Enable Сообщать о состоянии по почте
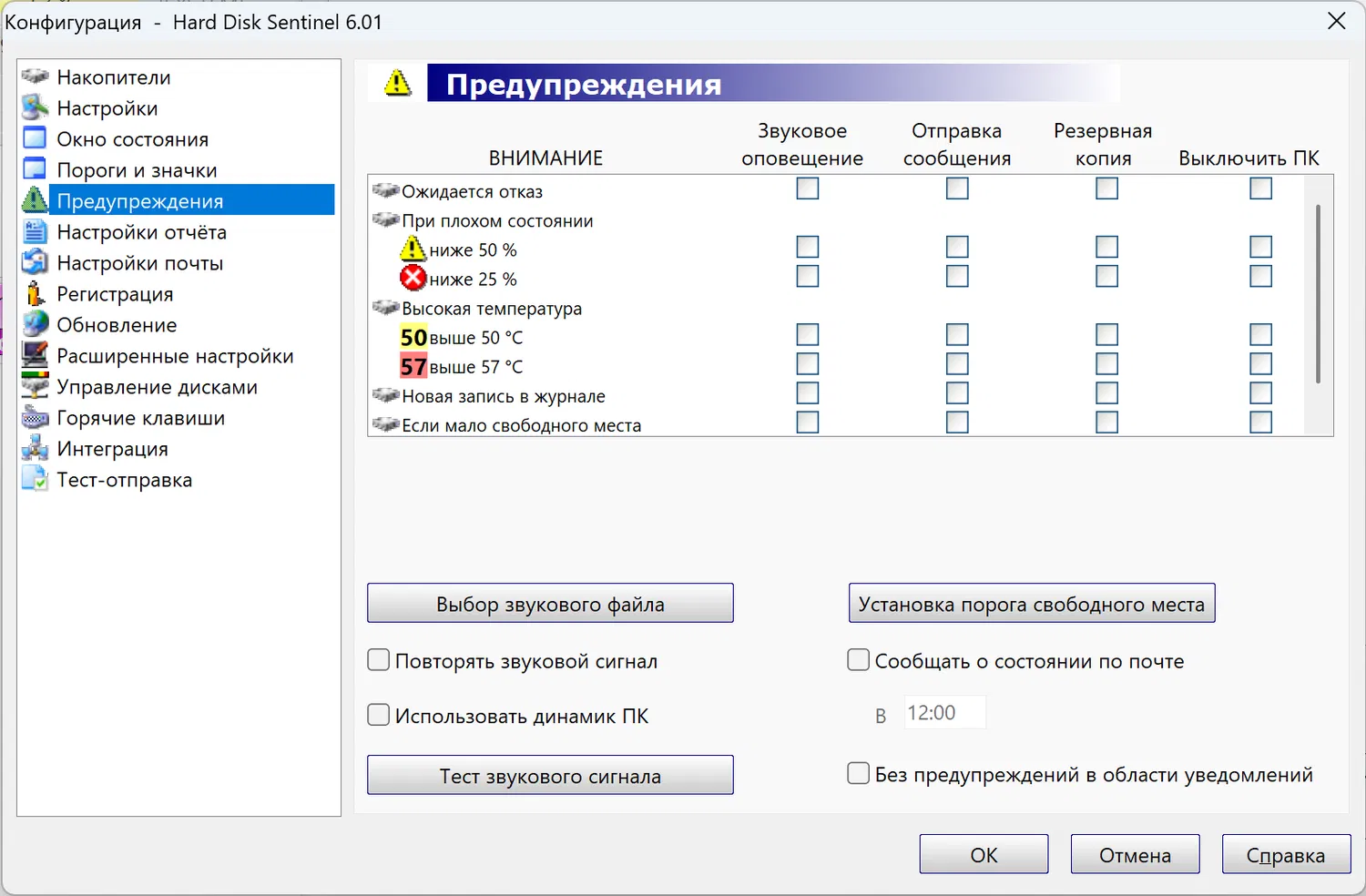This screenshot has width=1366, height=896. click(859, 660)
